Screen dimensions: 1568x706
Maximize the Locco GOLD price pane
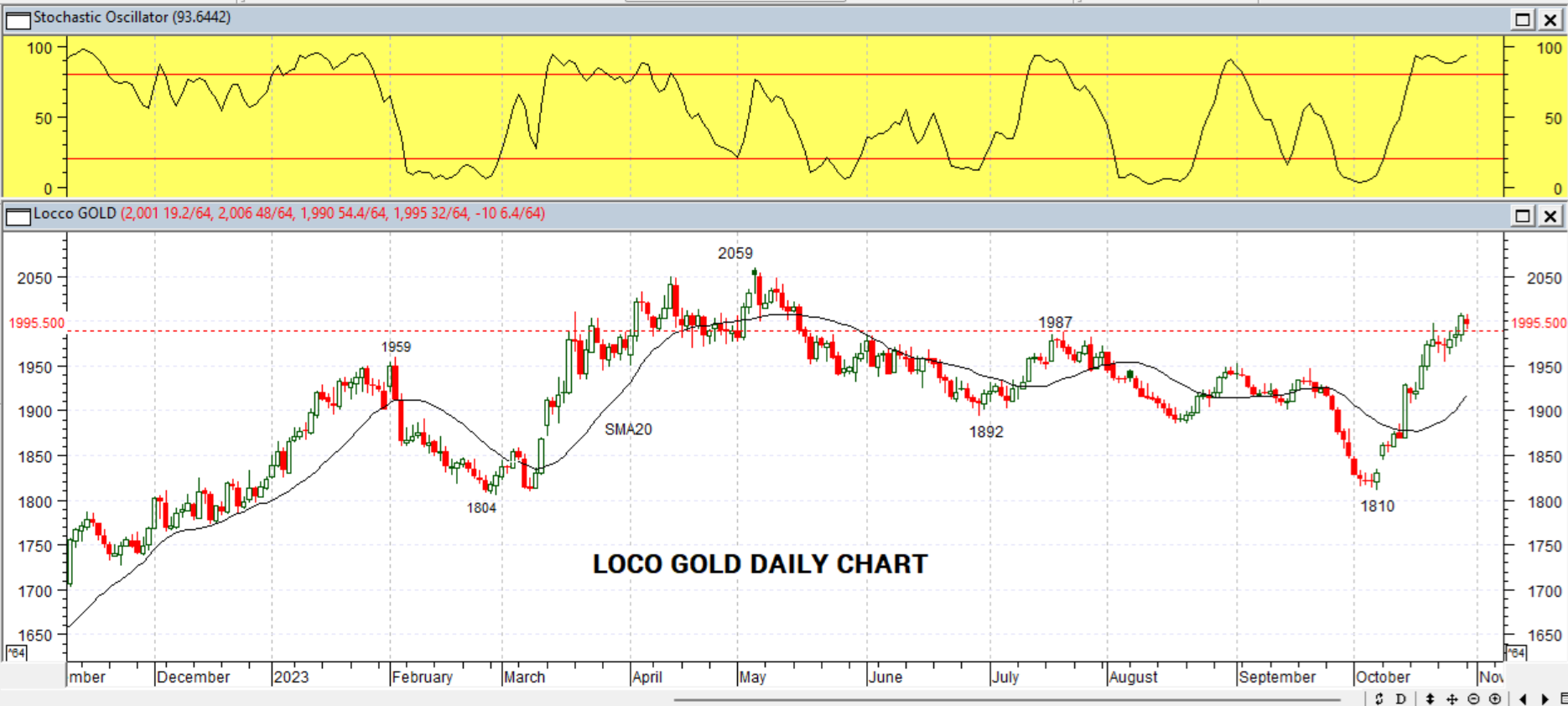click(1523, 215)
